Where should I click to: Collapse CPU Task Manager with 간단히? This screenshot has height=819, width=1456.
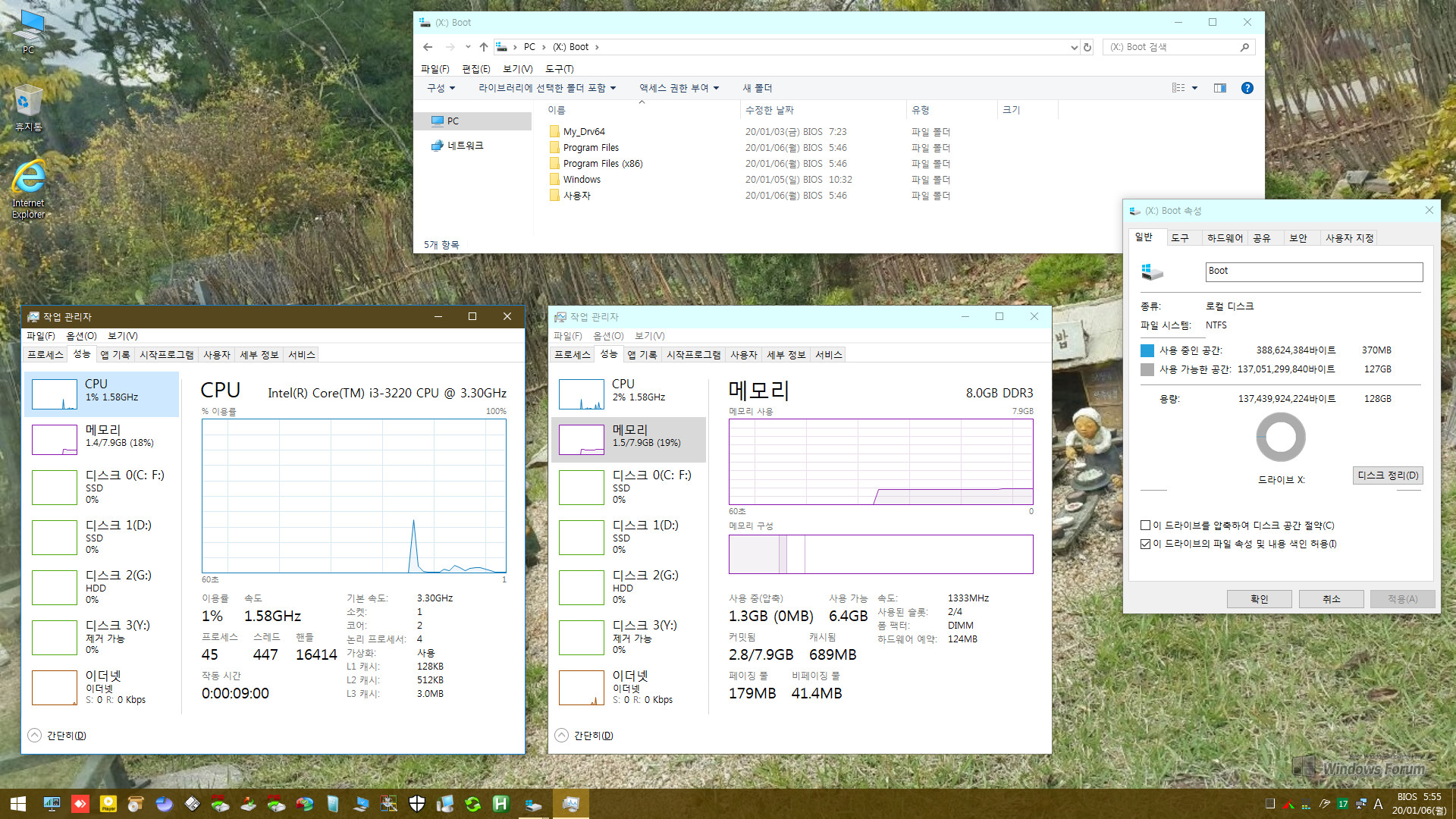coord(58,736)
